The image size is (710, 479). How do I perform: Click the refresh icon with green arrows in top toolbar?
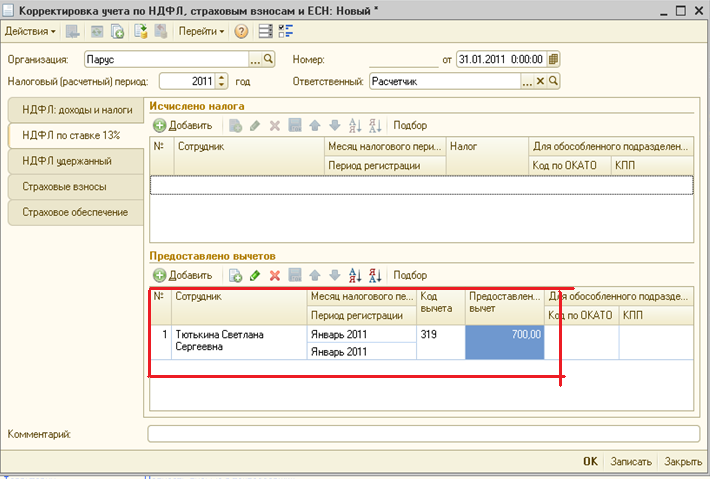pos(97,31)
